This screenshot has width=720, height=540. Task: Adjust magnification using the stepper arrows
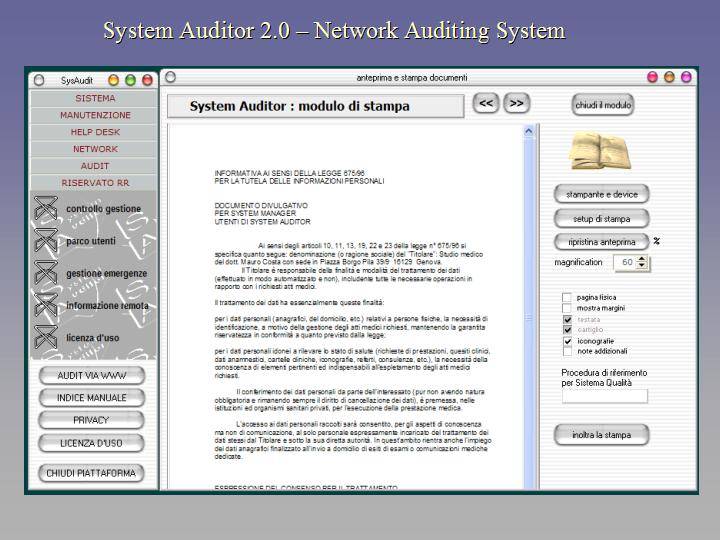click(643, 262)
